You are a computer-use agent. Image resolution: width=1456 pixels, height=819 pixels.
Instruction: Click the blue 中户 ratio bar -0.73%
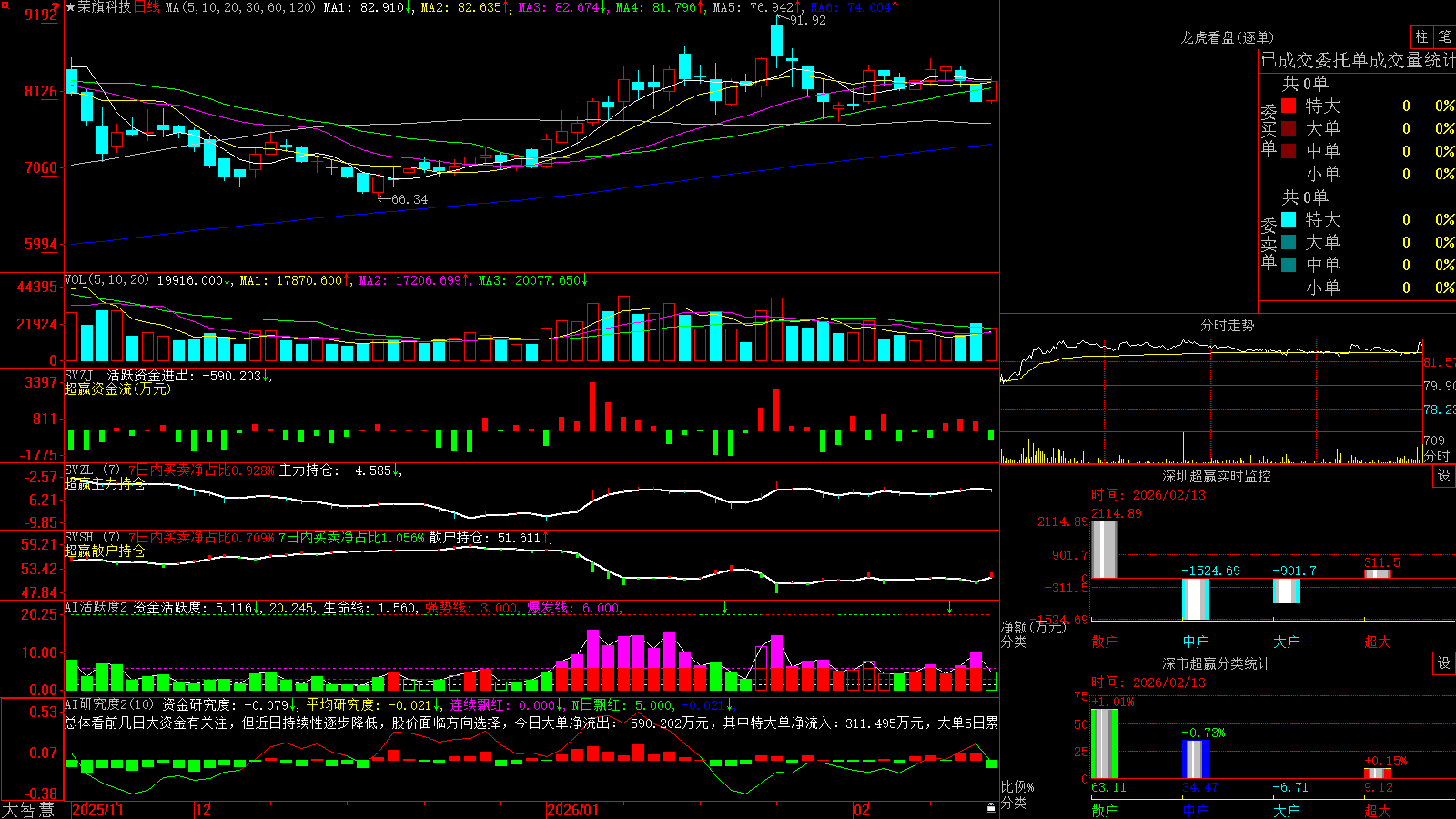pos(1196,759)
